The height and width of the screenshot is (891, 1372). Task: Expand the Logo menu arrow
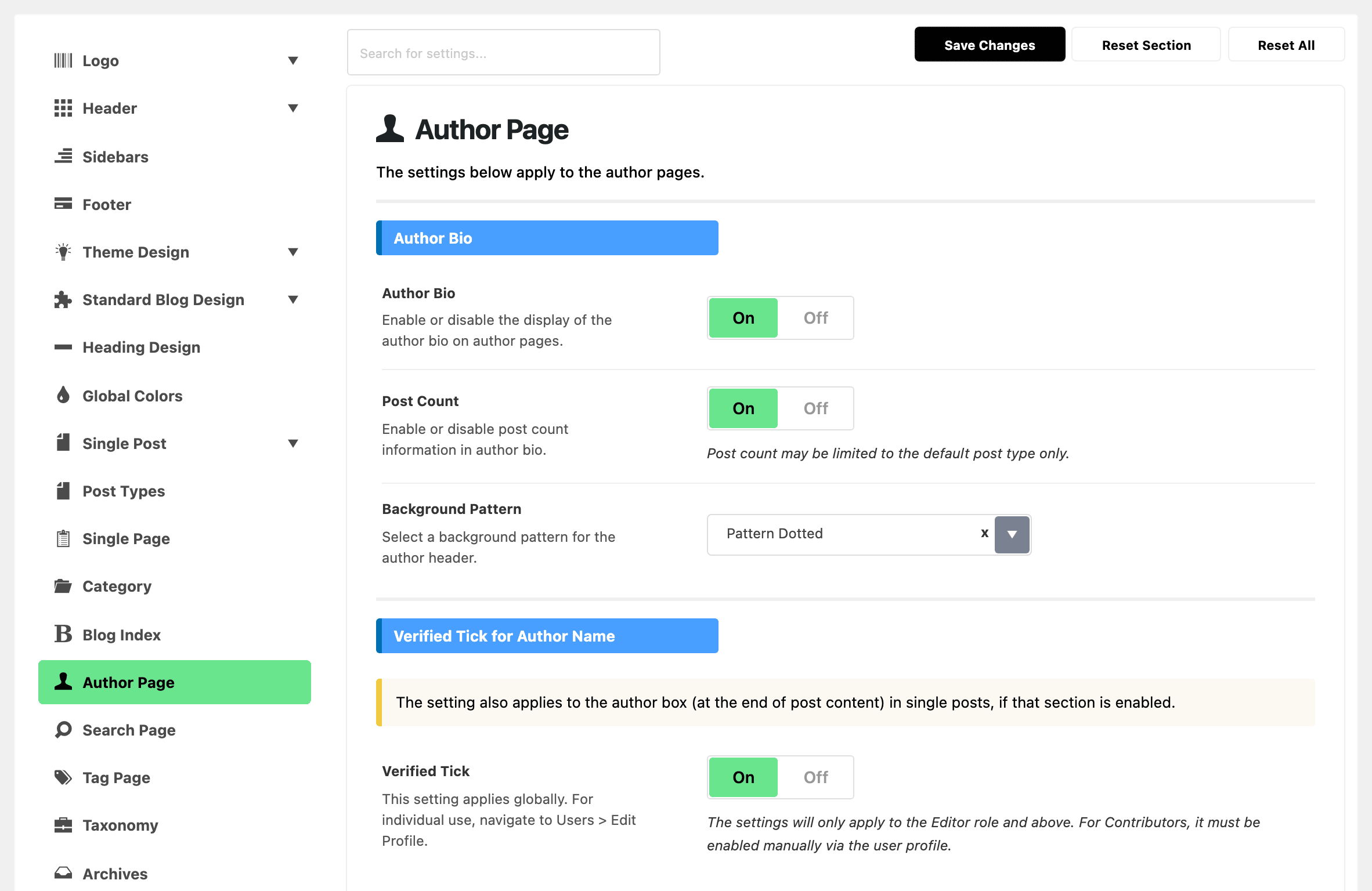tap(293, 60)
